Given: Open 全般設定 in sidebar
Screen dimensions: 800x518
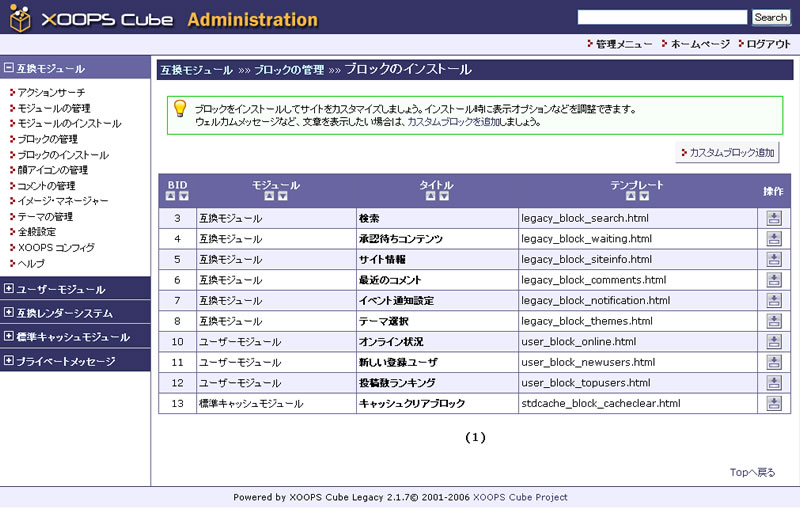Looking at the screenshot, I should tap(37, 232).
